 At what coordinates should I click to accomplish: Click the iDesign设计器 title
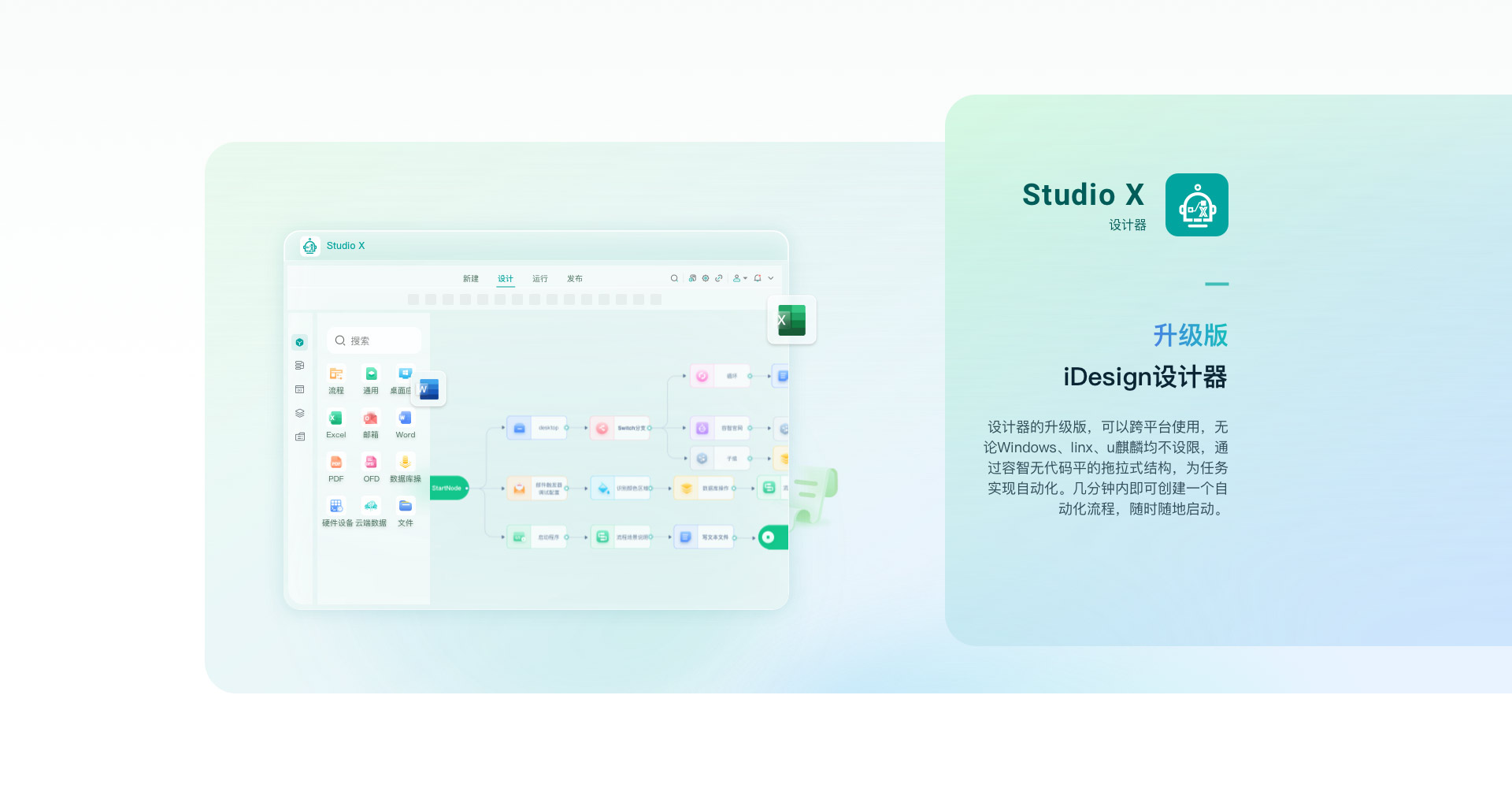pyautogui.click(x=1145, y=377)
